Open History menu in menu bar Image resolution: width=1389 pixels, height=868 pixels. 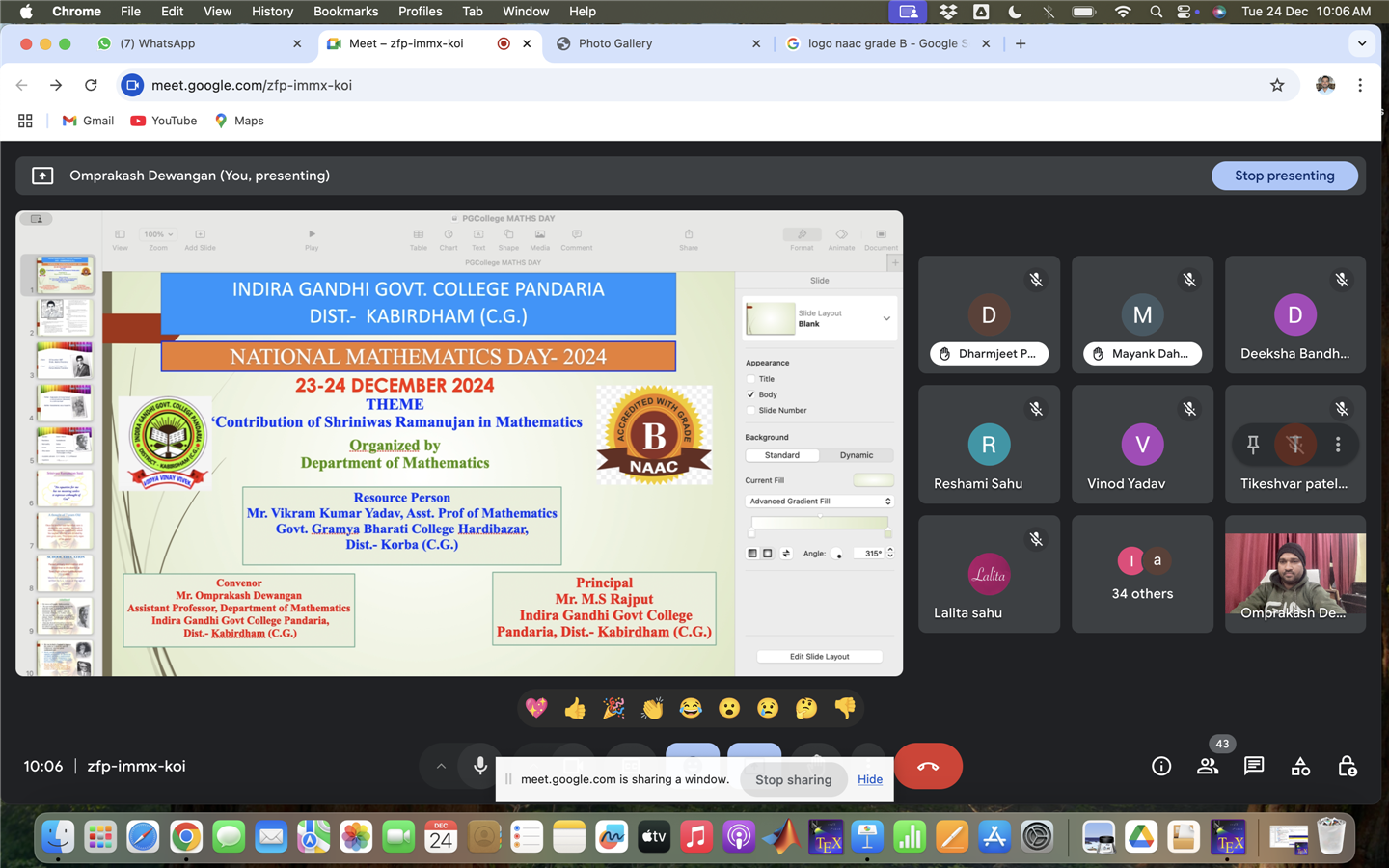point(272,12)
